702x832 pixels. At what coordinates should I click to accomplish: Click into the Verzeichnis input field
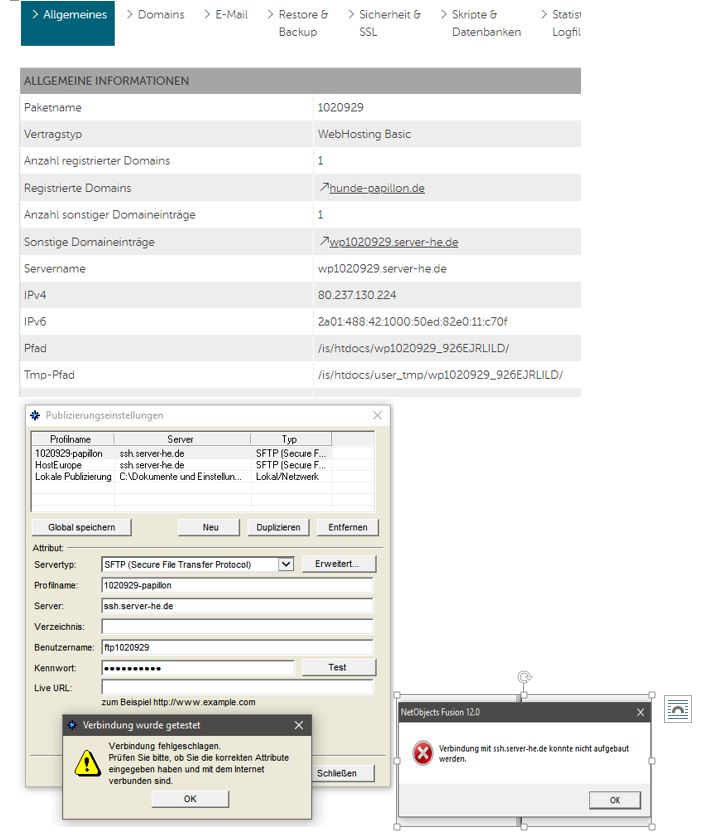pos(236,626)
